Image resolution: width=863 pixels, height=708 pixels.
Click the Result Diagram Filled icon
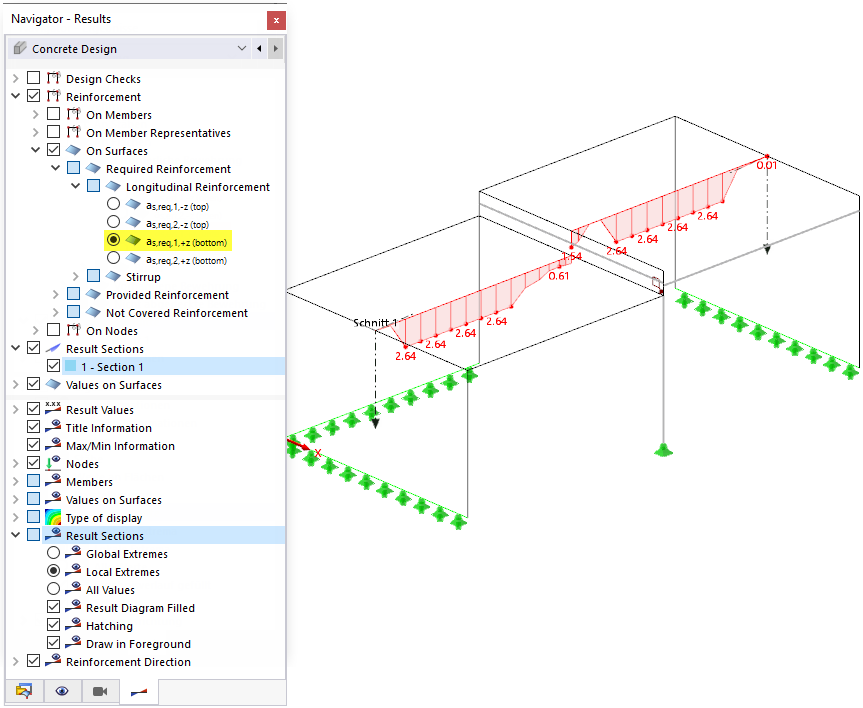[x=73, y=607]
